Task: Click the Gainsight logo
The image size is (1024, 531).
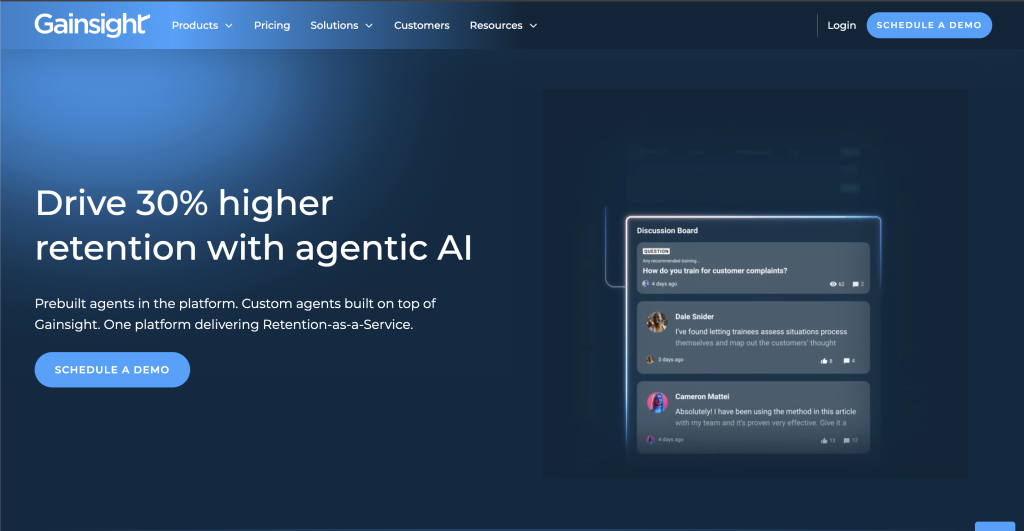Action: 92,25
